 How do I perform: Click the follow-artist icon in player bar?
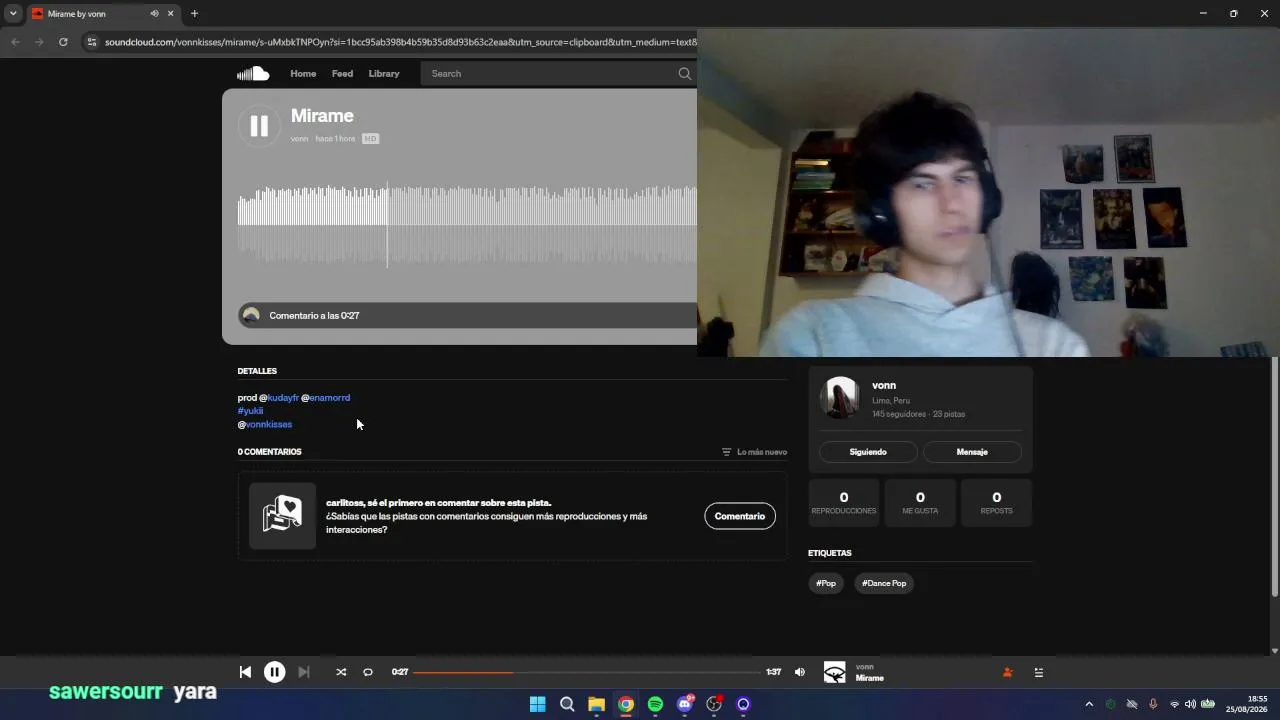click(1008, 672)
